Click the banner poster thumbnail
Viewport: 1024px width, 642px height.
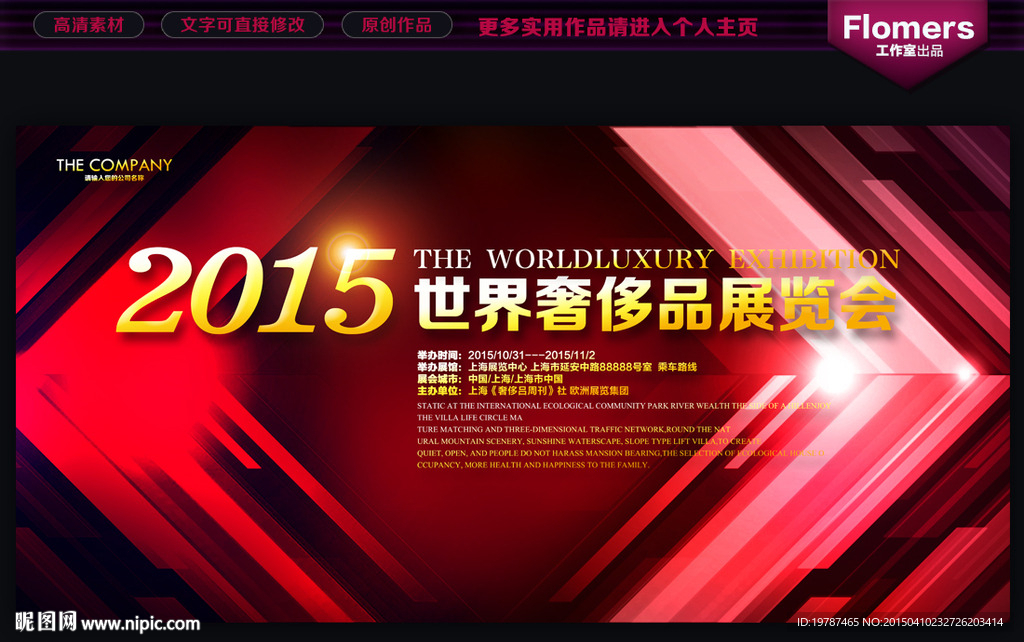pyautogui.click(x=513, y=374)
